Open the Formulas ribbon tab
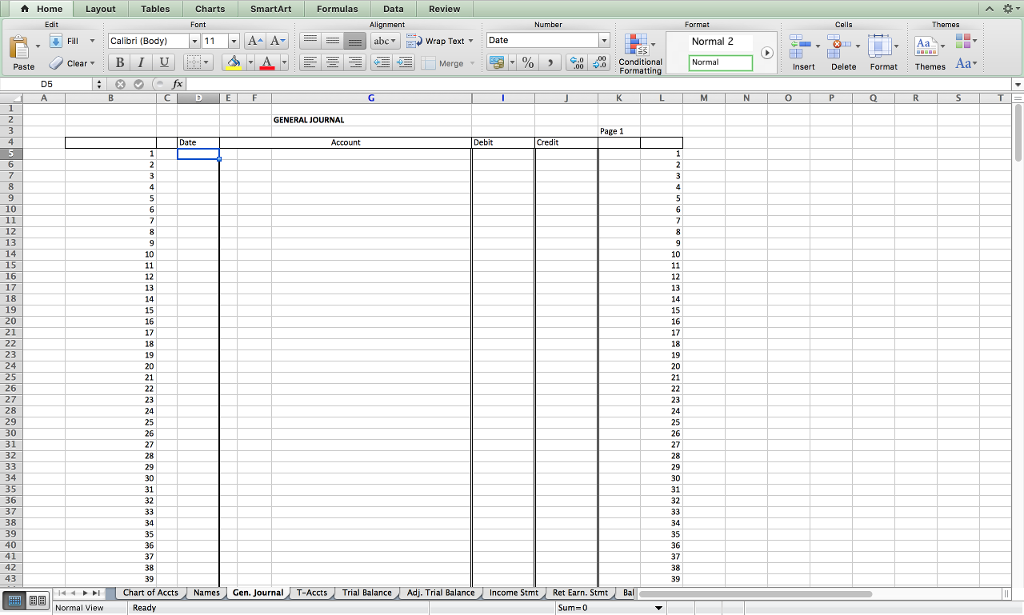The height and width of the screenshot is (615, 1024). click(x=337, y=9)
